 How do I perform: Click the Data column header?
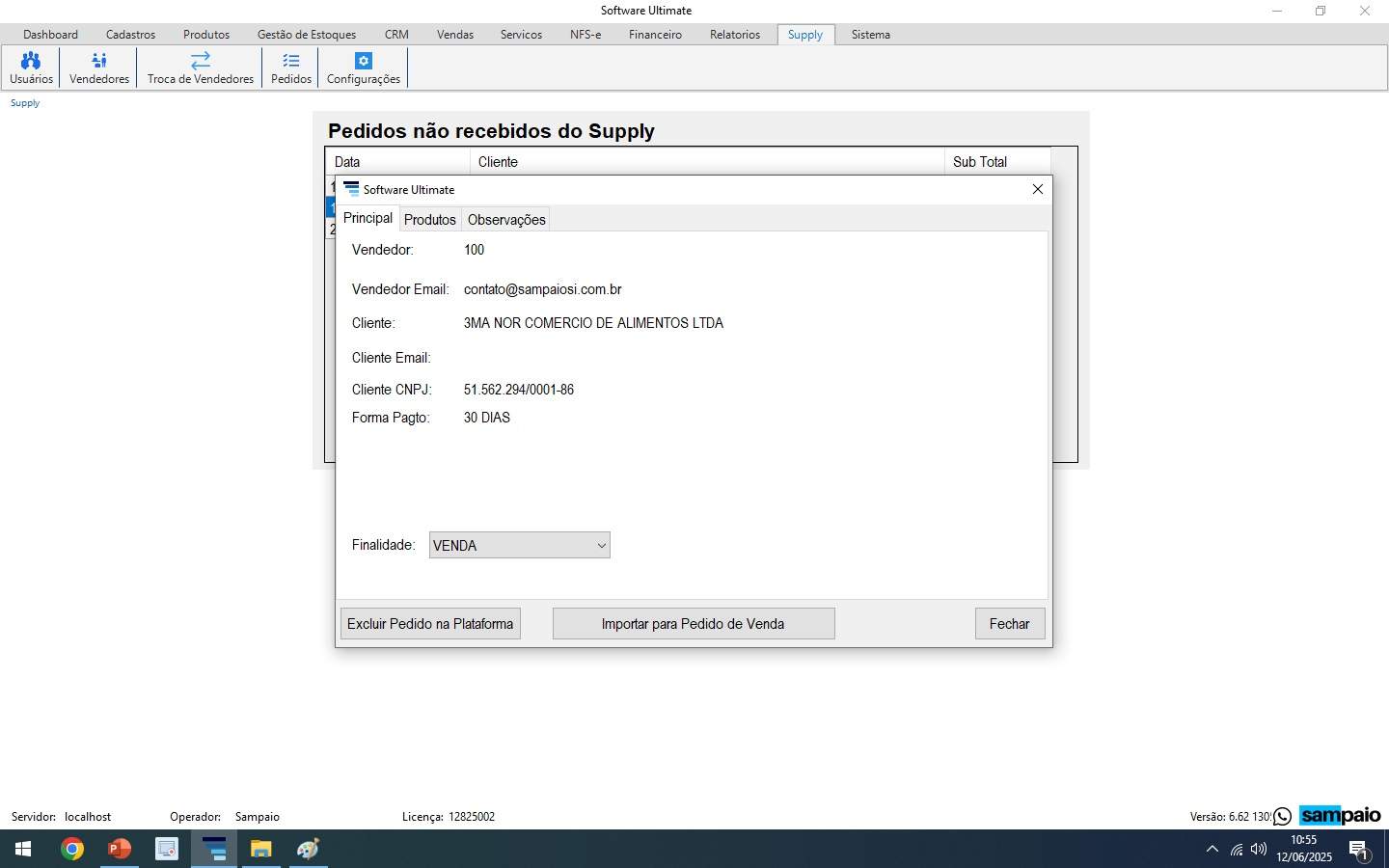(397, 161)
